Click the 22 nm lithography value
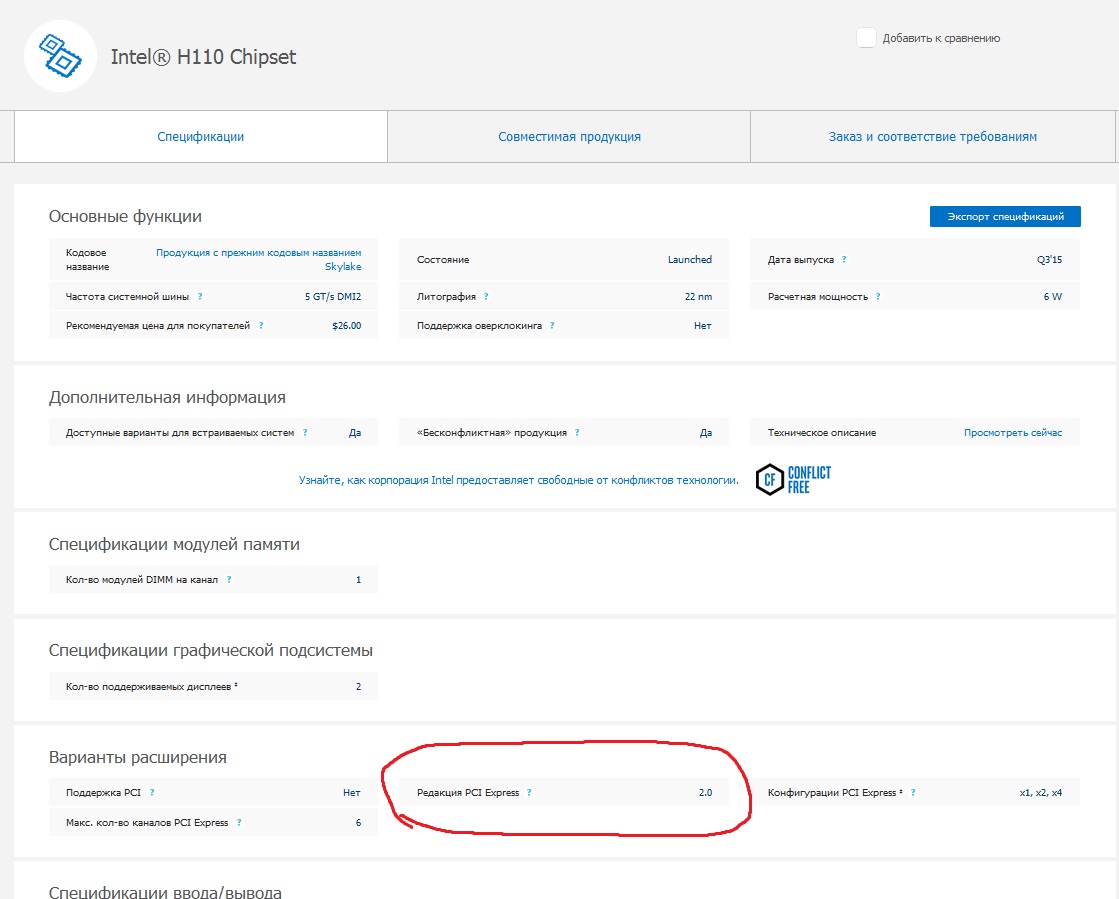The height and width of the screenshot is (899, 1119). pos(698,296)
